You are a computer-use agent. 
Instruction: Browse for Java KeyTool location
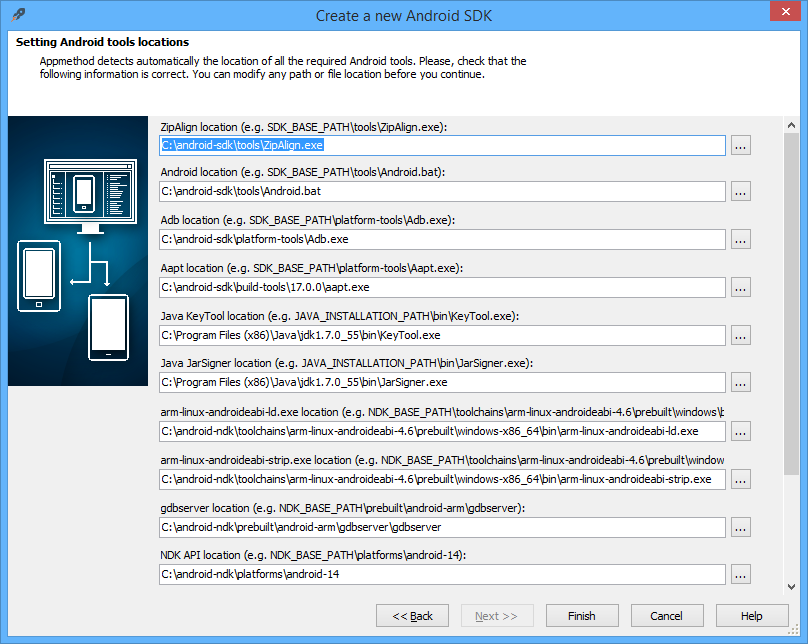click(x=740, y=336)
